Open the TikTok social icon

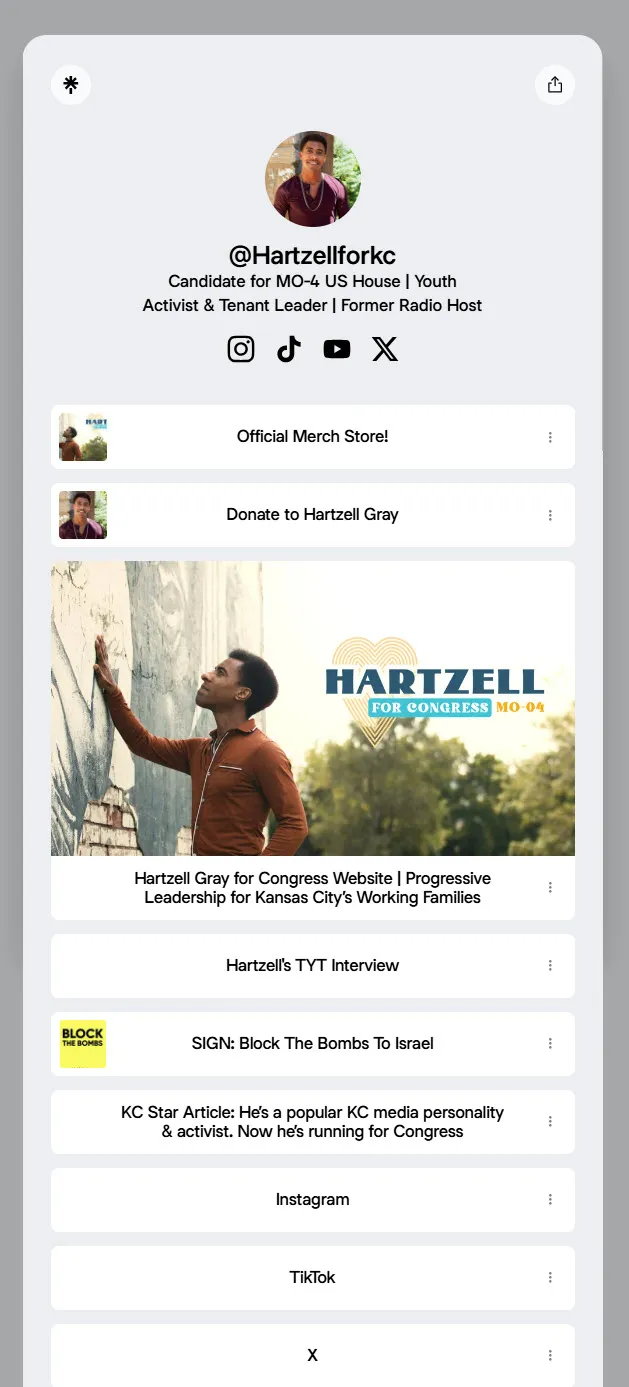tap(289, 349)
